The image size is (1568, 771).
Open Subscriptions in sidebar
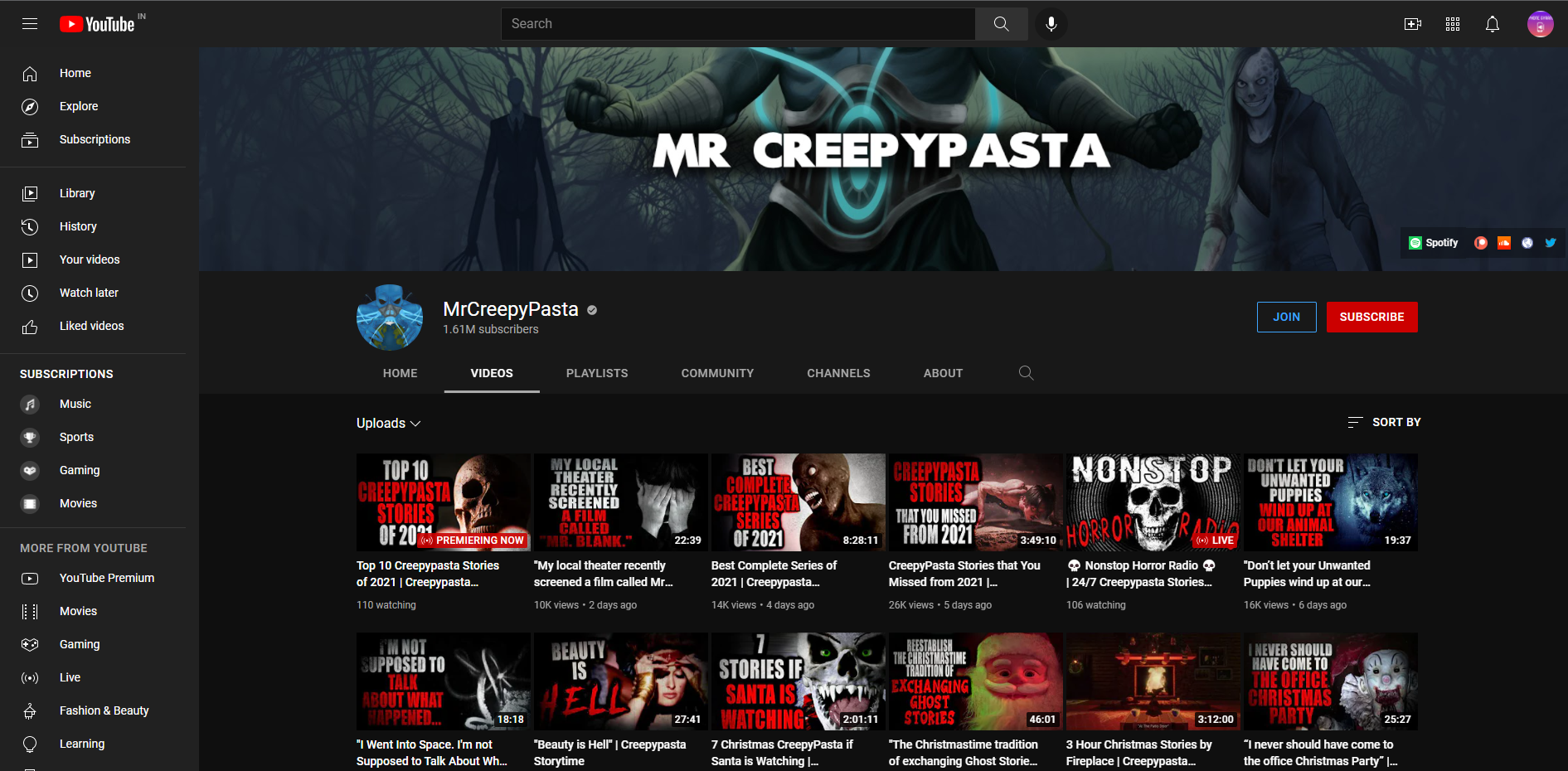click(x=93, y=139)
